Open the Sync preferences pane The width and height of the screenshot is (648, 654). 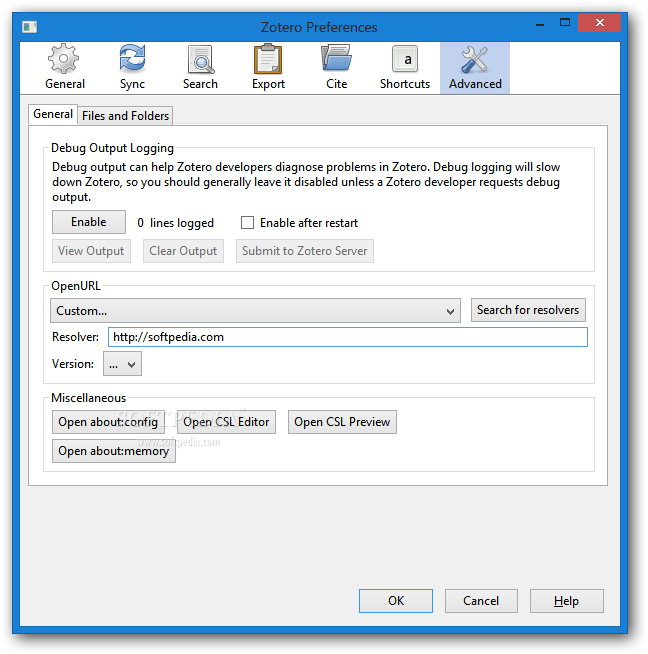tap(132, 68)
